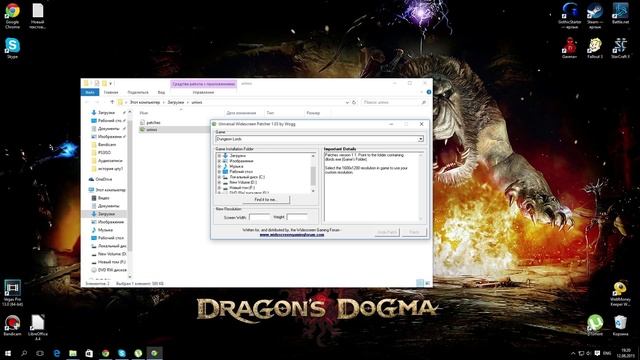Launch the Steam desktop shortcut
Viewport: 640px width, 360px height.
(x=595, y=16)
